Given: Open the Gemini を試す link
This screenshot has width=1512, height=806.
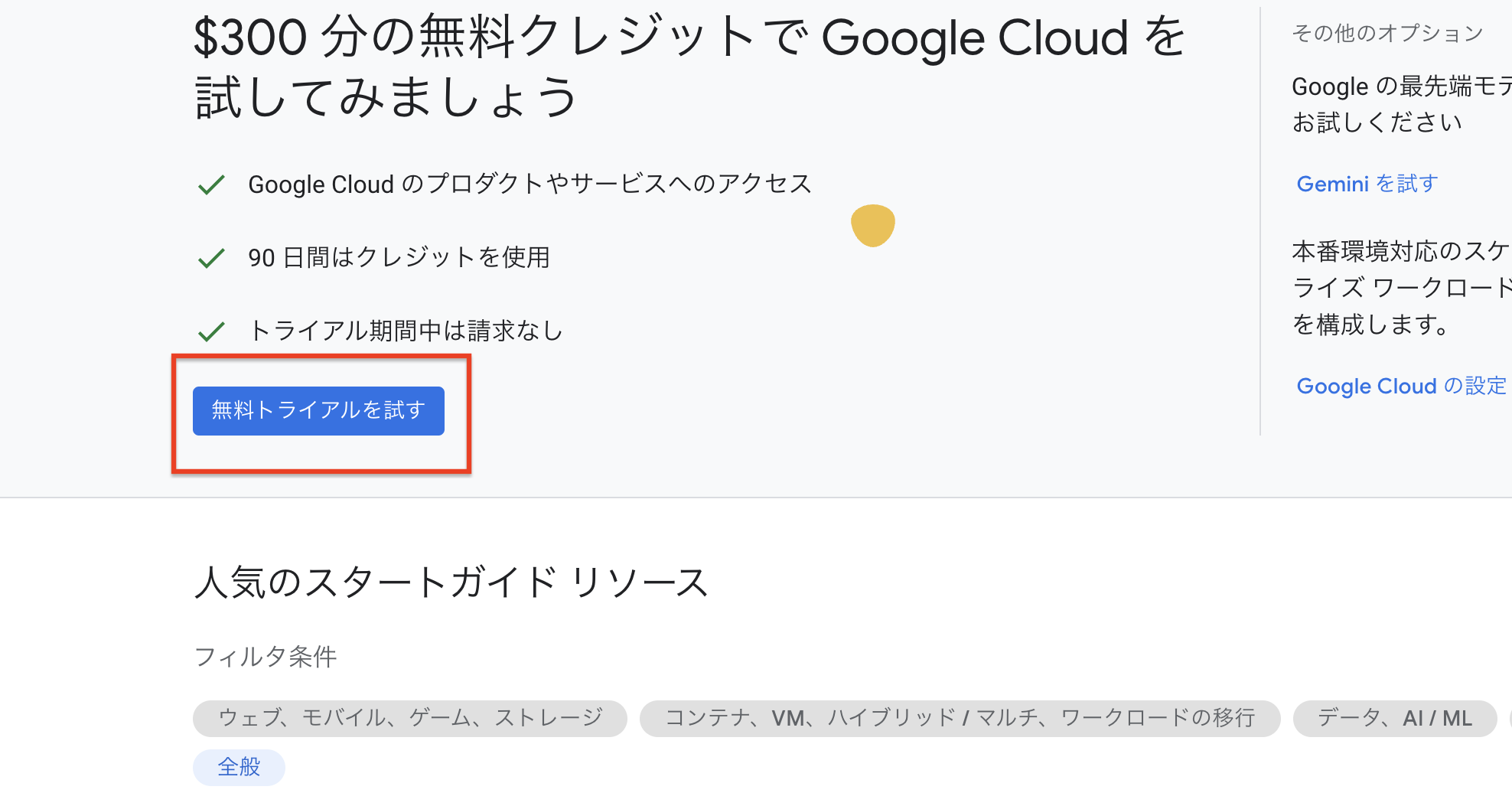Looking at the screenshot, I should pos(1366,184).
